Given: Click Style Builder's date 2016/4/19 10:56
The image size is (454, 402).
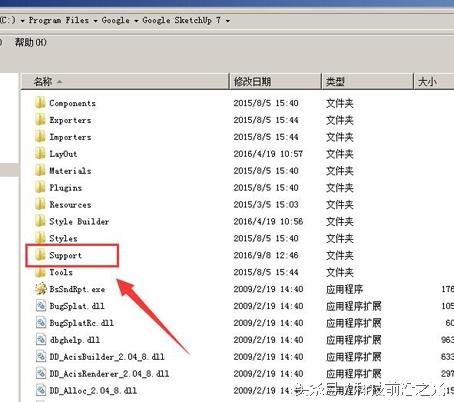Looking at the screenshot, I should click(x=268, y=221).
